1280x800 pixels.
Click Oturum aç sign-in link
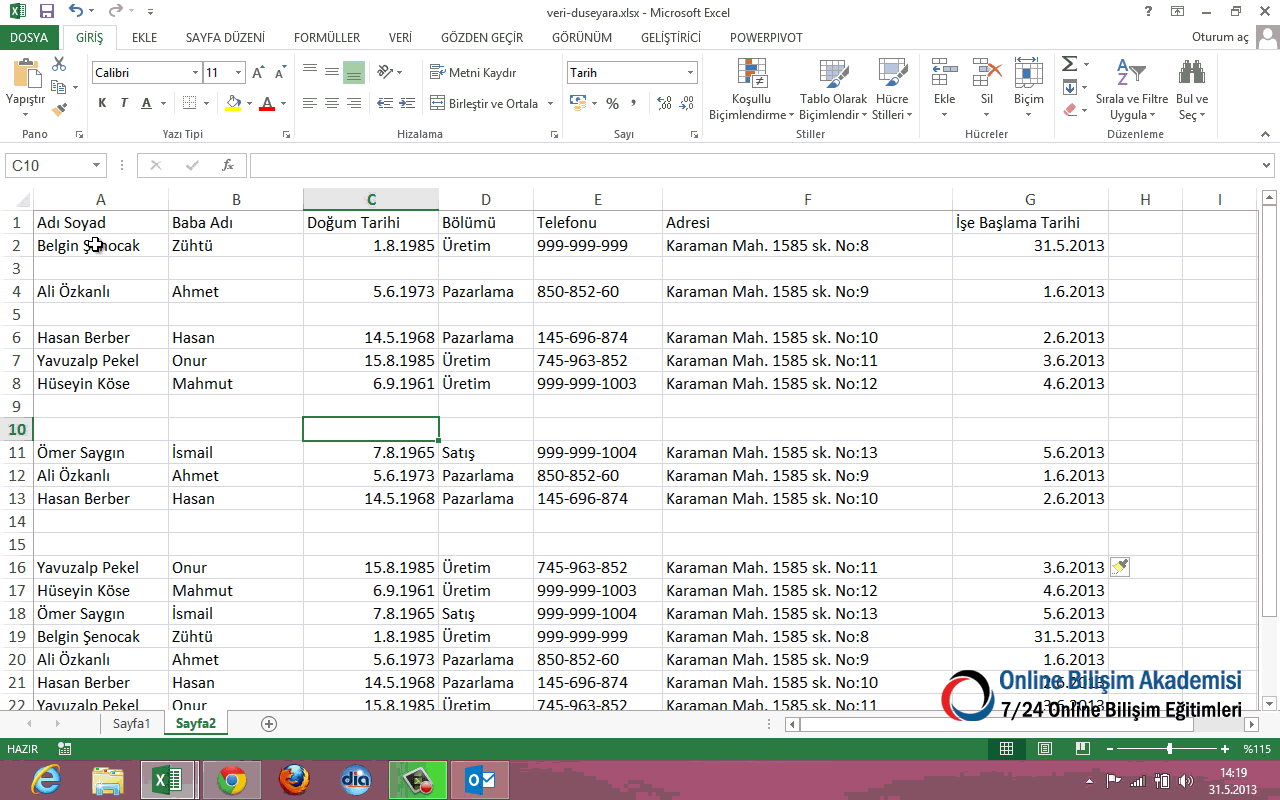(1220, 38)
